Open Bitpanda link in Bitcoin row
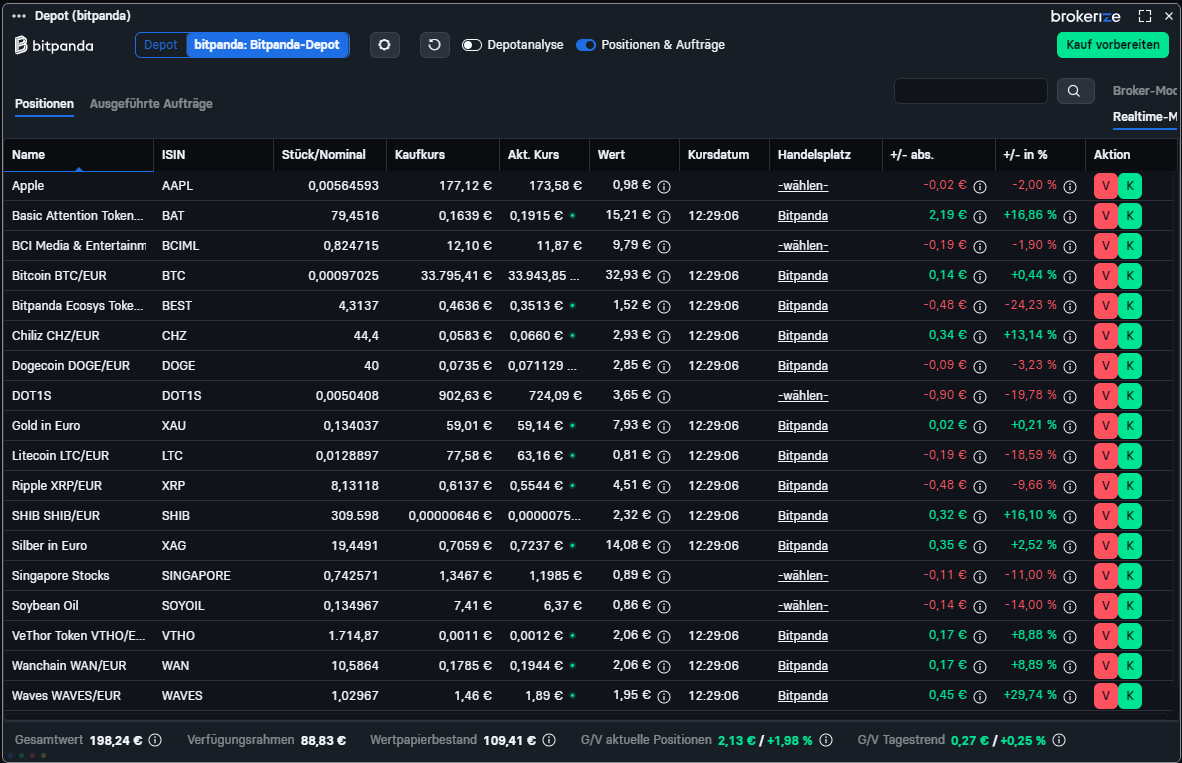Viewport: 1182px width, 763px height. coord(803,276)
